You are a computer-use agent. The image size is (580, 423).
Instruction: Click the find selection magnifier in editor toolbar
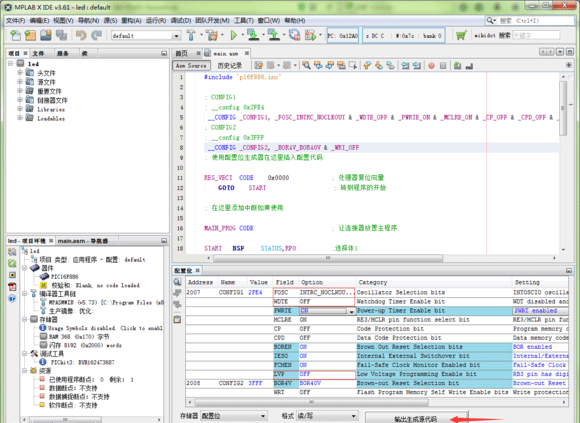pyautogui.click(x=306, y=65)
